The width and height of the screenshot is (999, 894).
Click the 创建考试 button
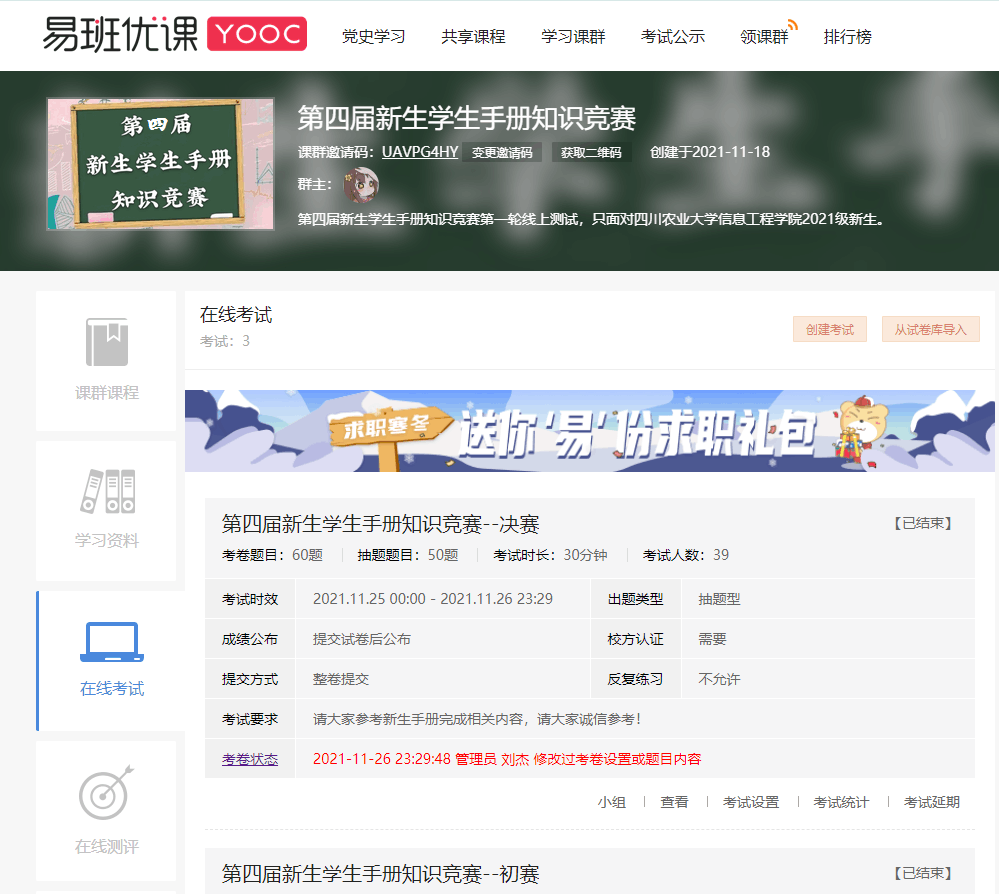(830, 329)
